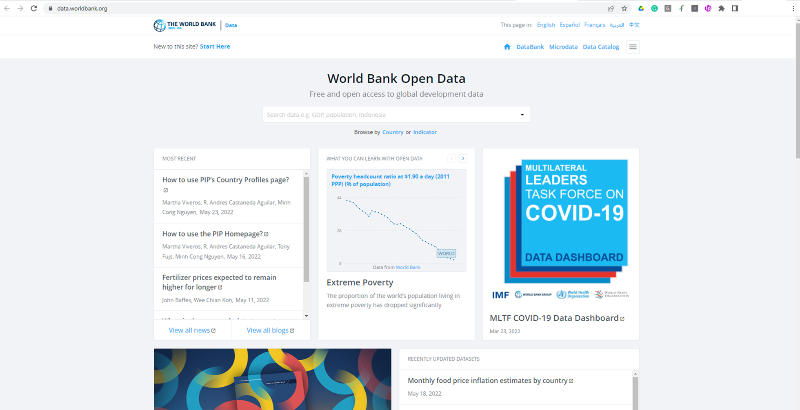Click the Data label next to logo
Screen dimensions: 800x410
pyautogui.click(x=231, y=25)
